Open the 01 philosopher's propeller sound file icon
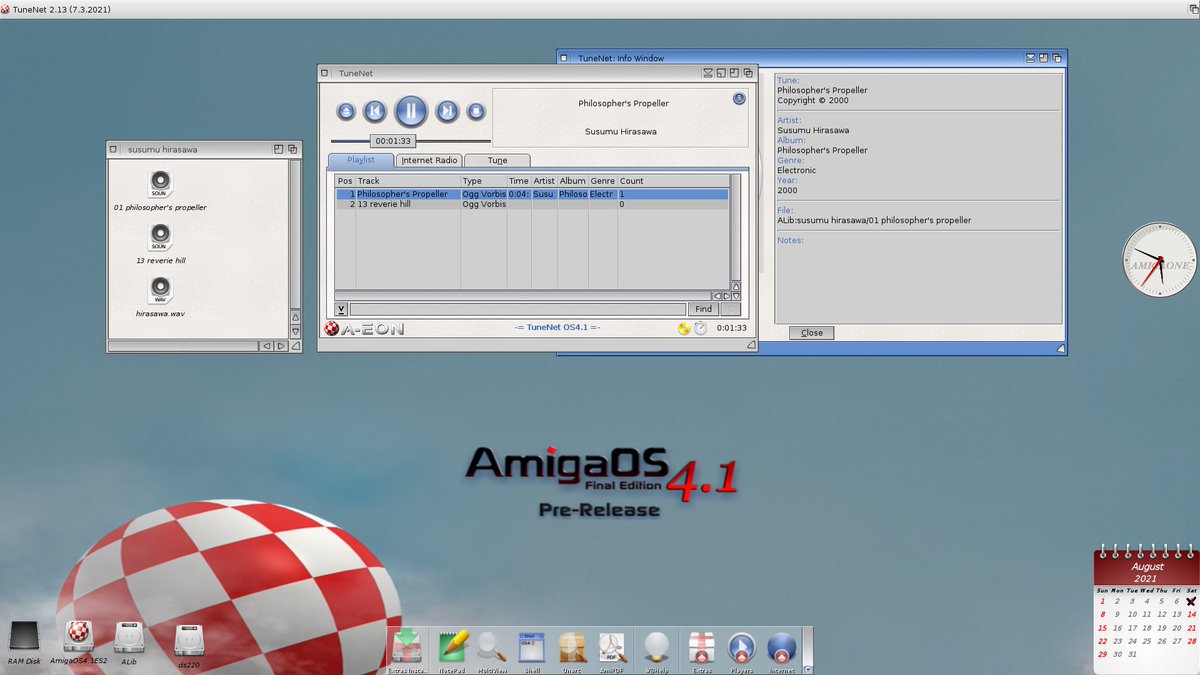The width and height of the screenshot is (1200, 675). click(x=160, y=184)
